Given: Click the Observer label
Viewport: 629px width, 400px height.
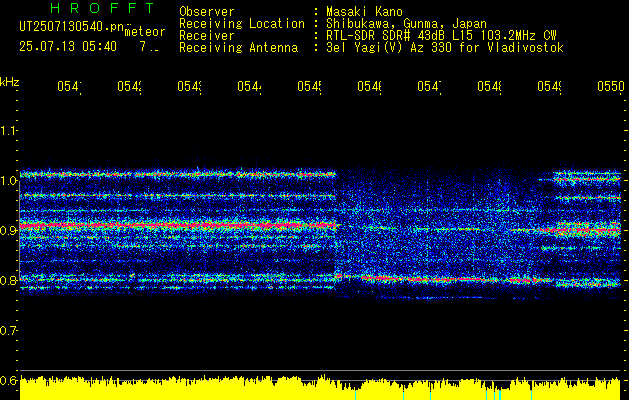Looking at the screenshot, I should point(207,12).
